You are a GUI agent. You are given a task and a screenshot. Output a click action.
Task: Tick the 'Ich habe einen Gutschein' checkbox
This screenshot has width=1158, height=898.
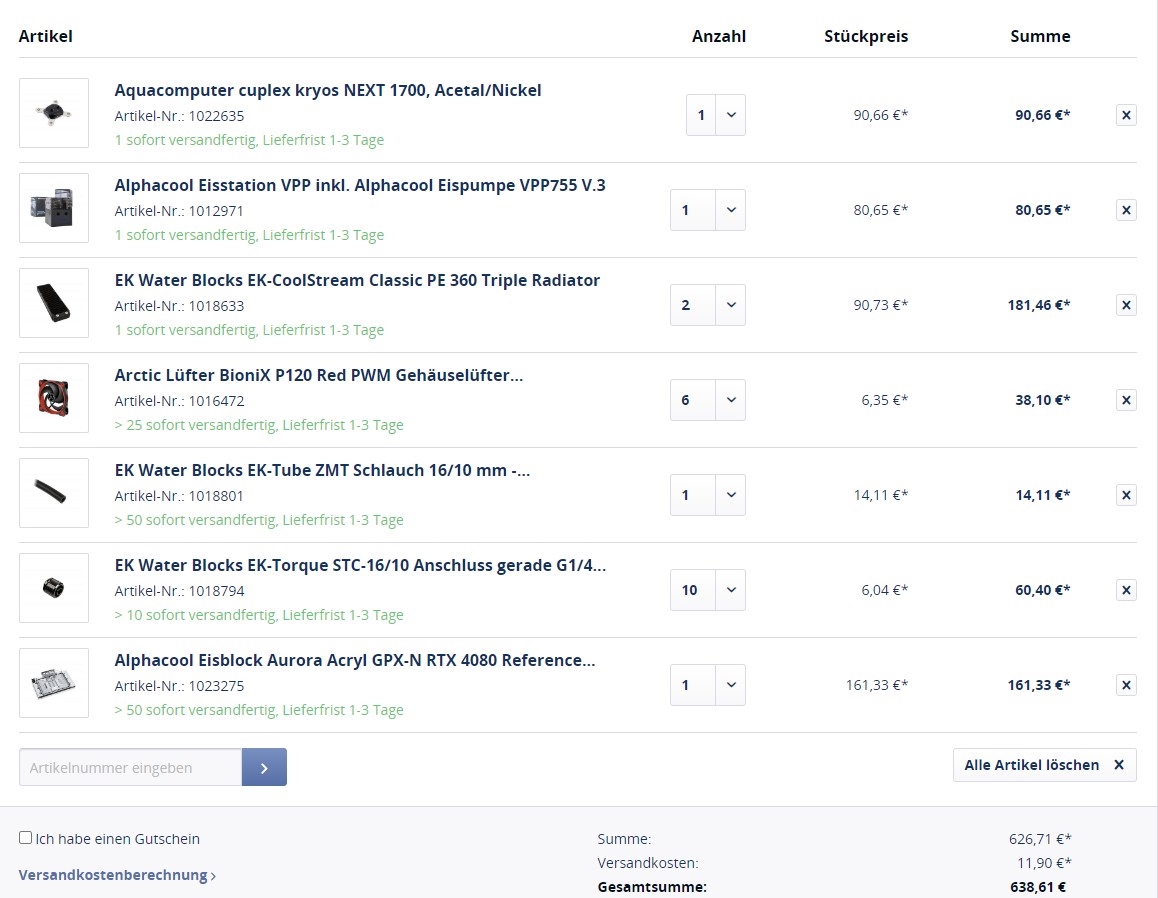pos(26,838)
